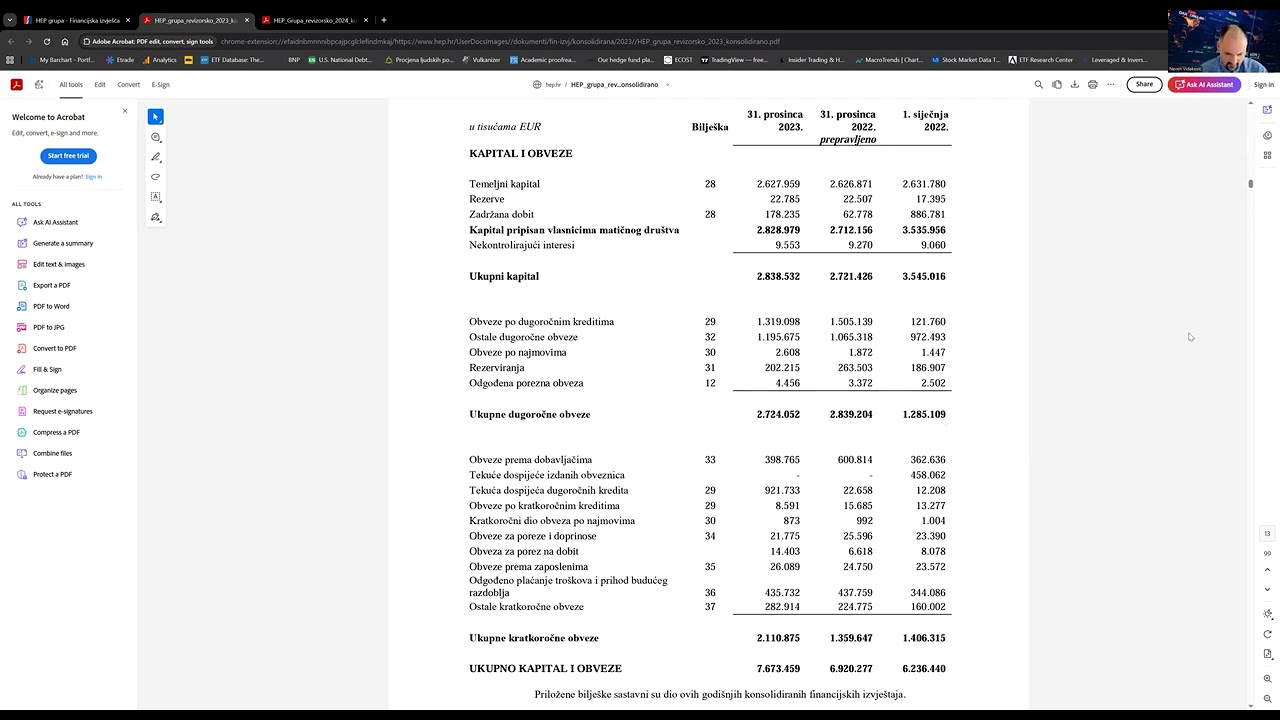Open the Organize pages tool
This screenshot has width=1280, height=720.
[x=55, y=390]
